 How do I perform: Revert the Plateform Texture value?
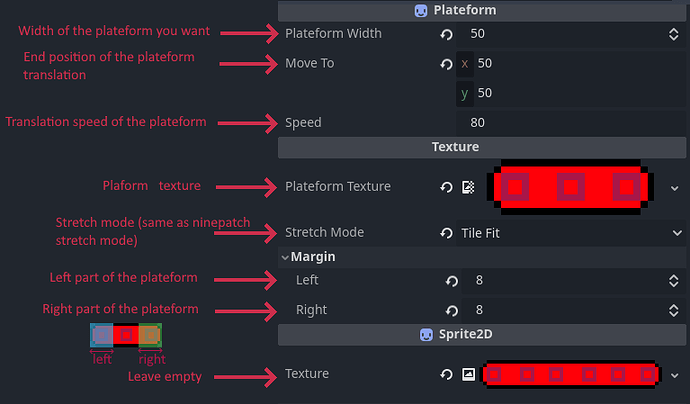(x=446, y=187)
